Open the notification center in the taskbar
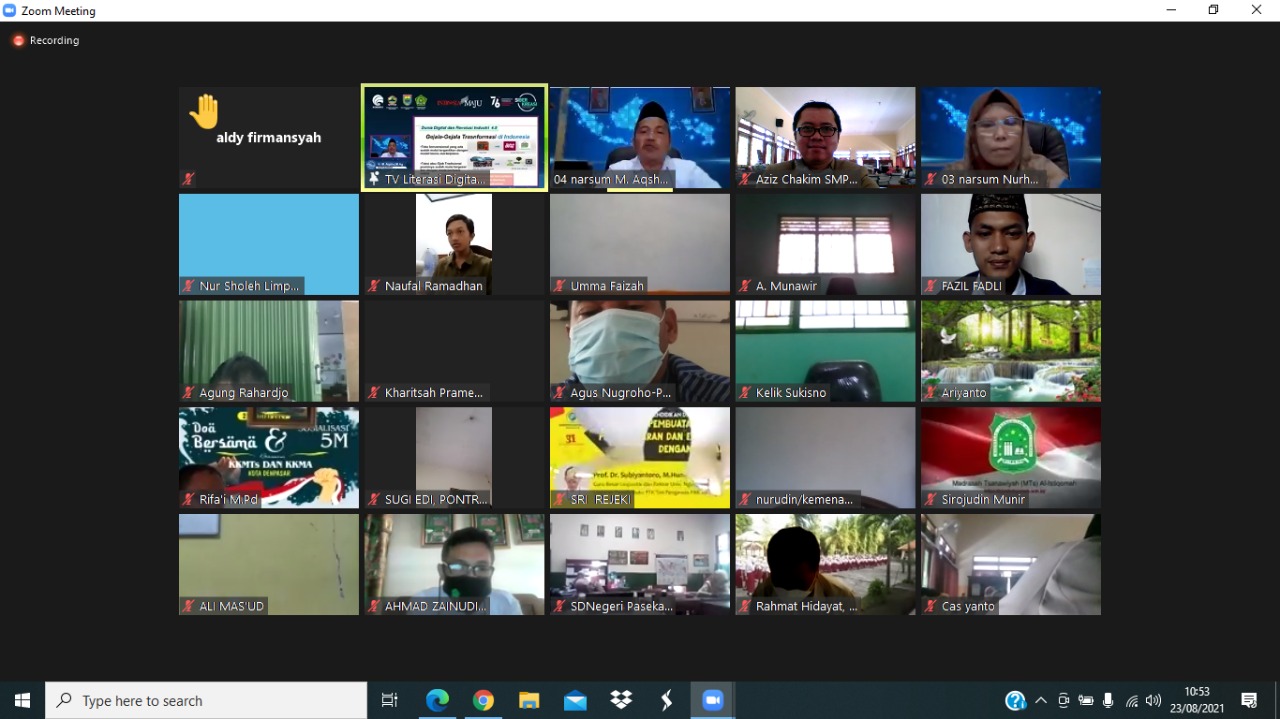 [x=1249, y=701]
